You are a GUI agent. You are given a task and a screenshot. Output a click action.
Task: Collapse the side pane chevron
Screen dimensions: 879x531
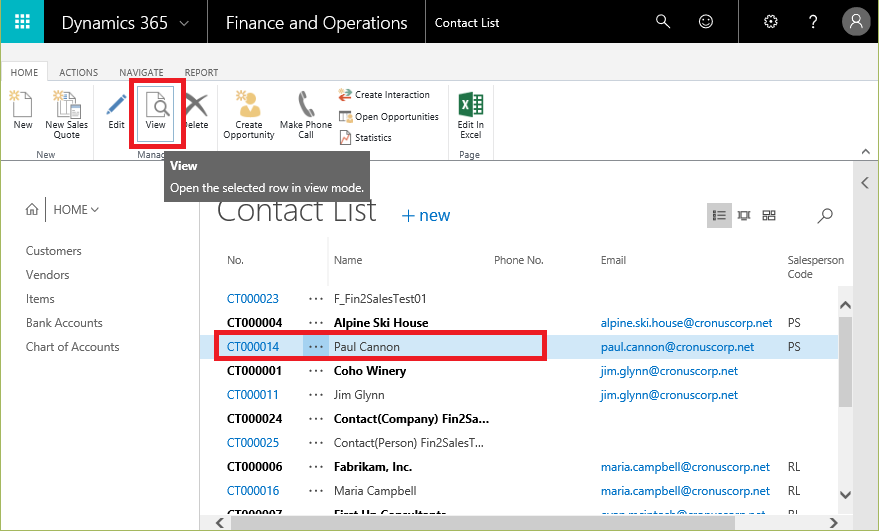(865, 183)
